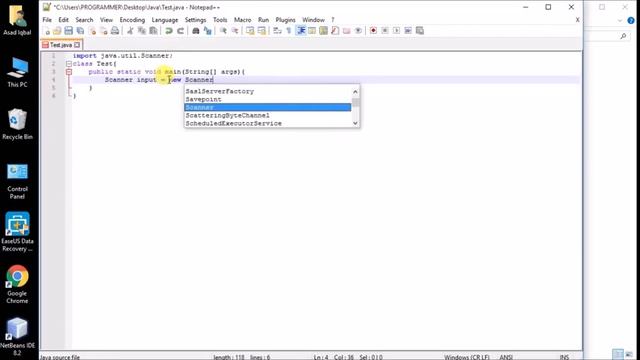Screen dimensions: 640x360
Task: Open the Plugins menu
Action: tap(285, 20)
